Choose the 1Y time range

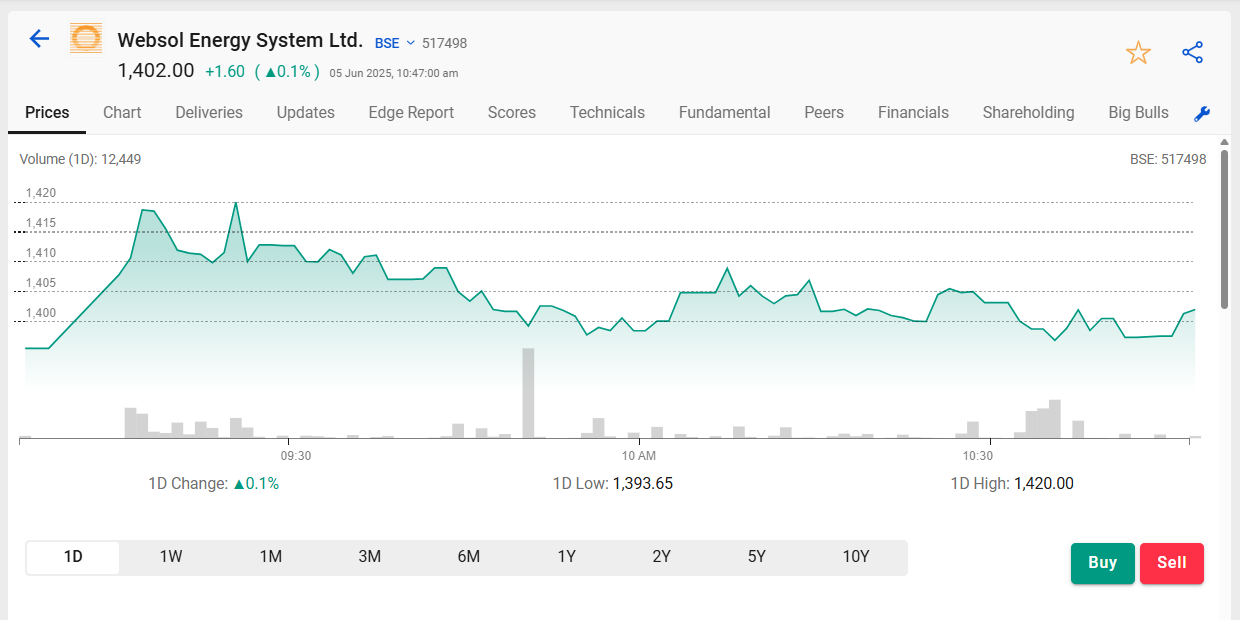567,557
